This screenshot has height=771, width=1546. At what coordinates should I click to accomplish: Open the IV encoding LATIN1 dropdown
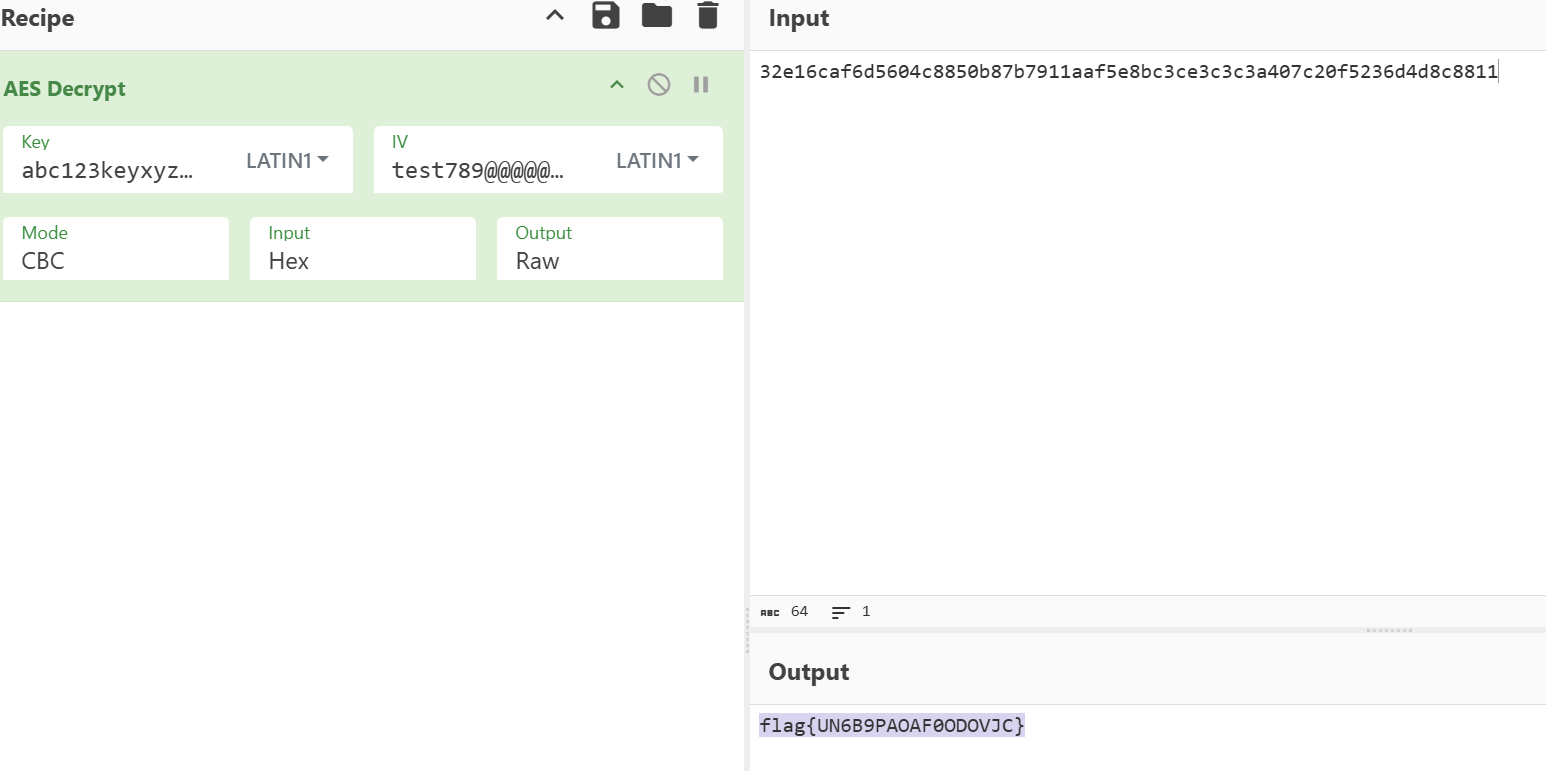point(658,160)
